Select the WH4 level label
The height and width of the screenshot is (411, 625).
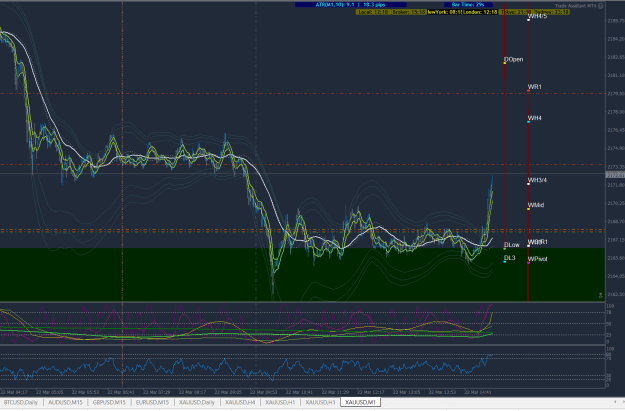pyautogui.click(x=535, y=118)
